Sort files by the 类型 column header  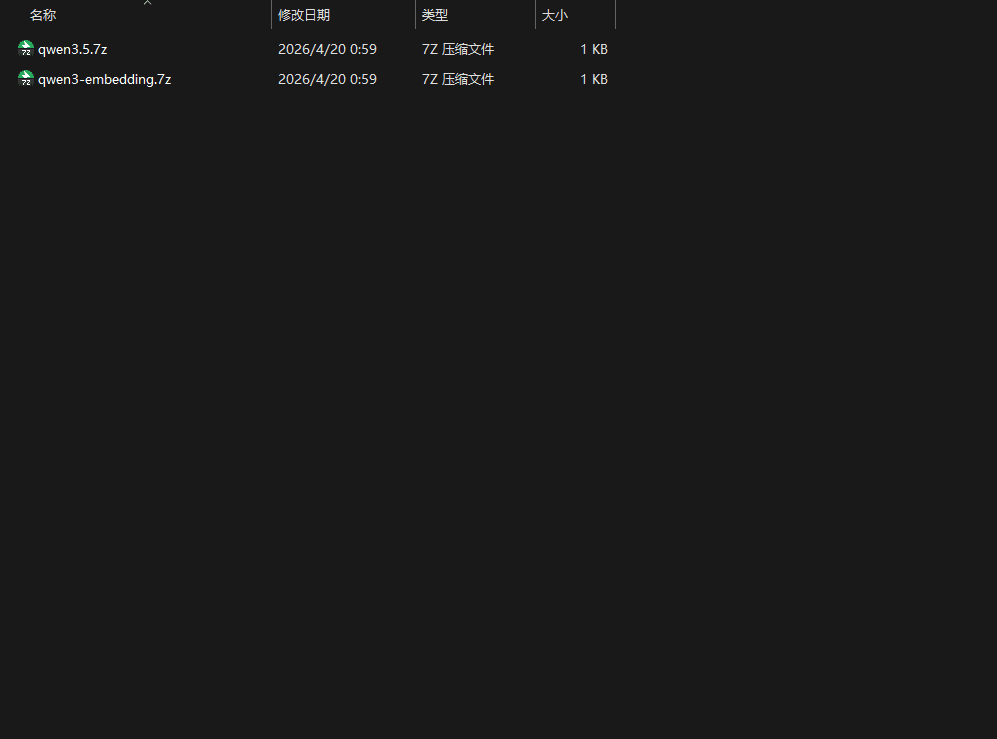pyautogui.click(x=435, y=15)
